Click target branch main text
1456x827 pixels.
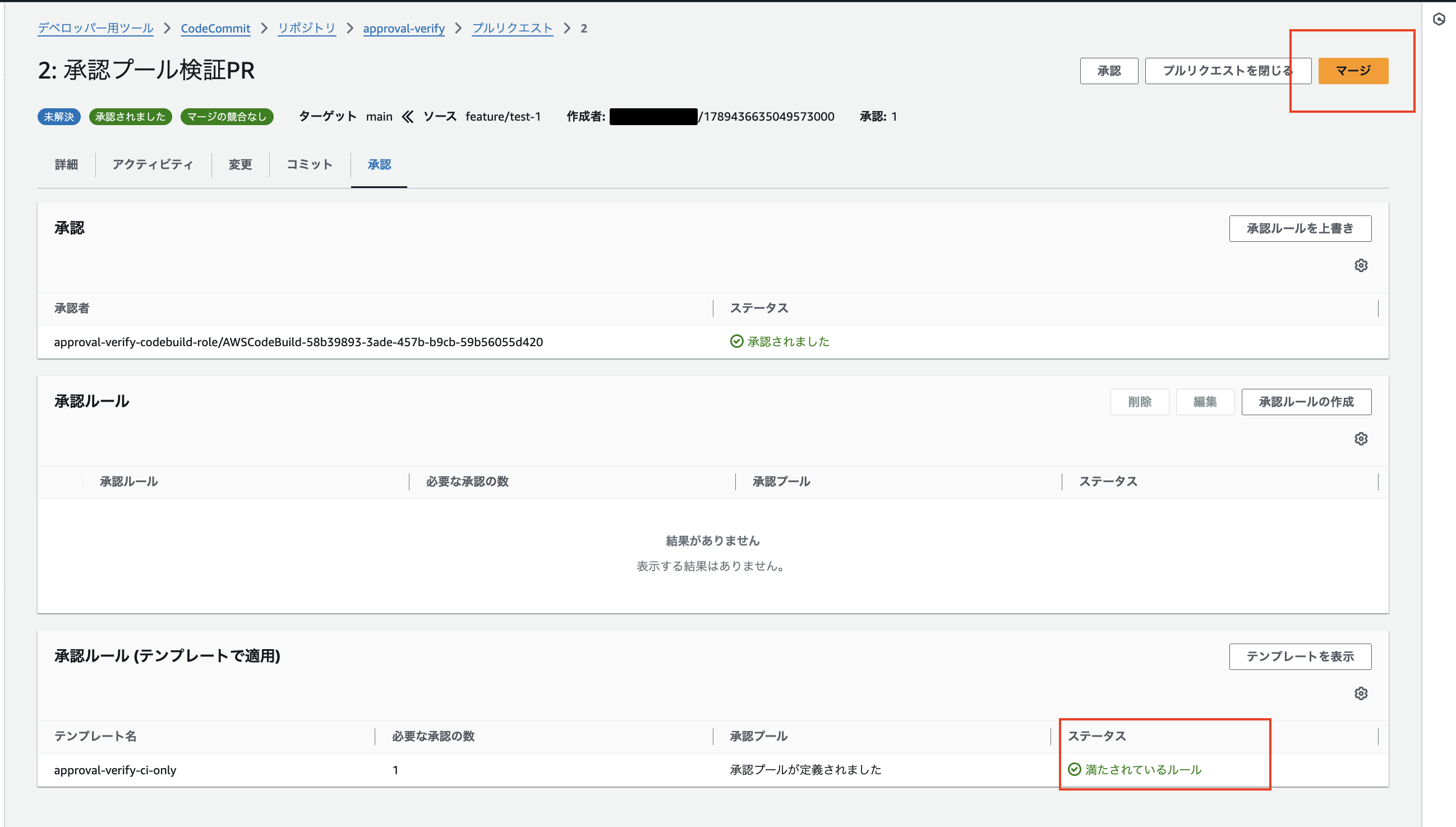click(379, 117)
